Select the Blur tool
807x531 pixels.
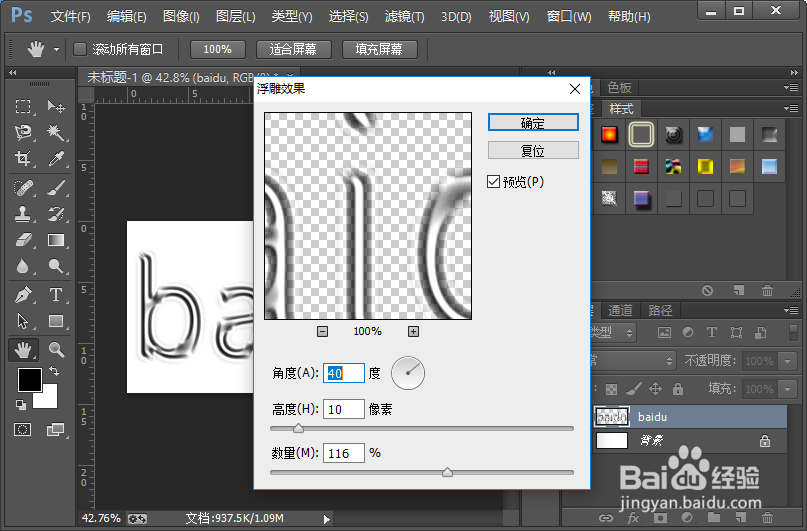23,266
